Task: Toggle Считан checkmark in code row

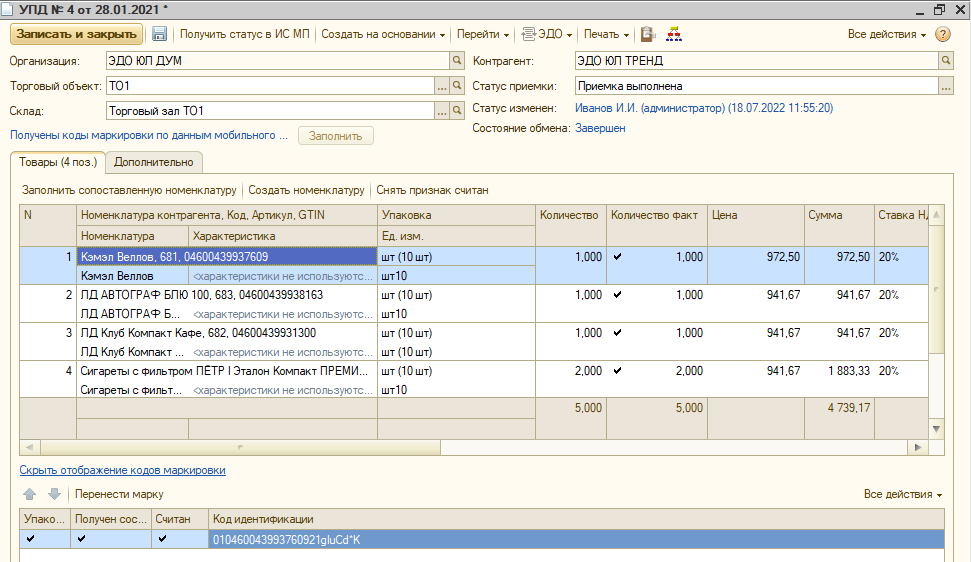Action: coord(162,538)
